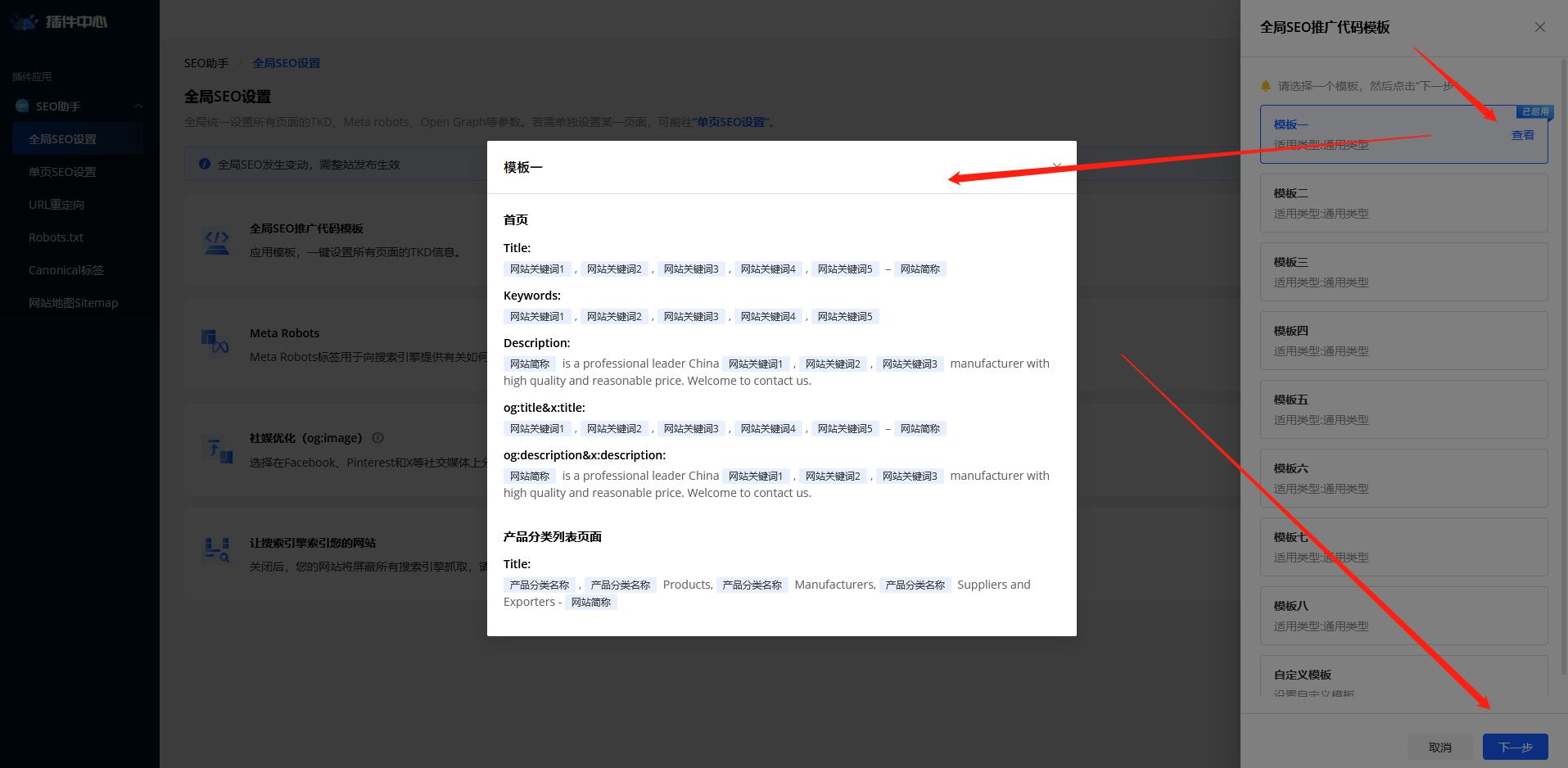The height and width of the screenshot is (768, 1568).
Task: Select the 模板二 template card
Action: click(1403, 203)
